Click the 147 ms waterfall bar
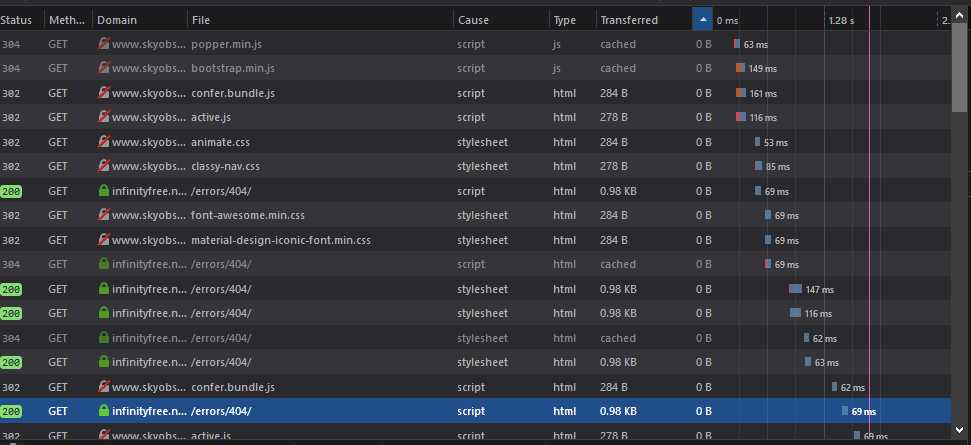971x445 pixels. click(x=795, y=288)
